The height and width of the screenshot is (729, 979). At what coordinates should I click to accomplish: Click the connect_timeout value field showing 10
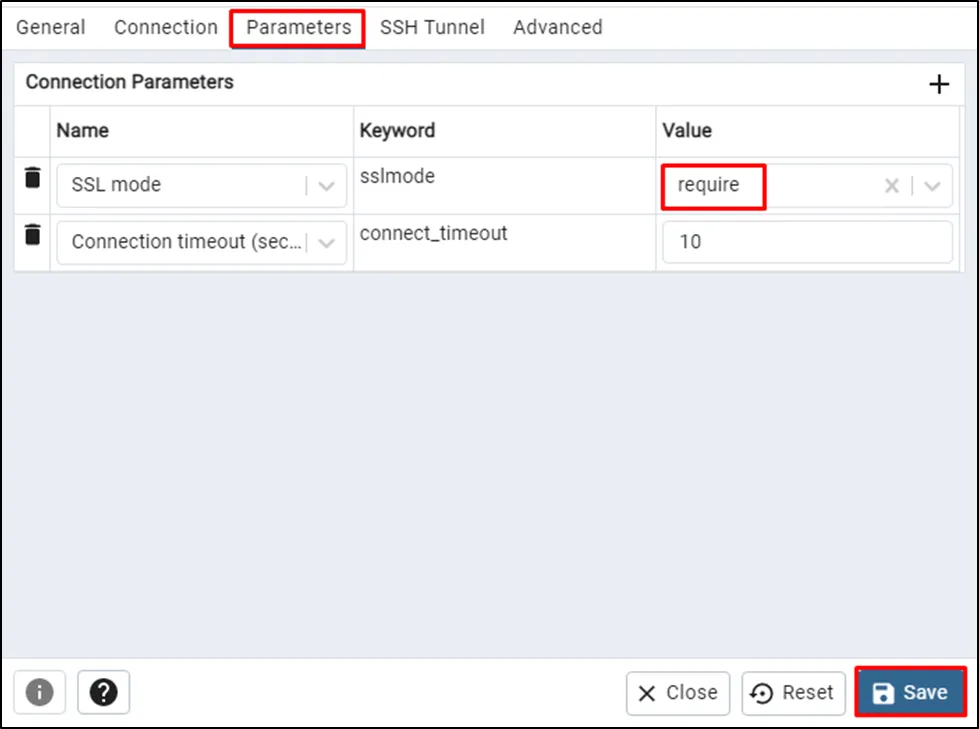[806, 242]
